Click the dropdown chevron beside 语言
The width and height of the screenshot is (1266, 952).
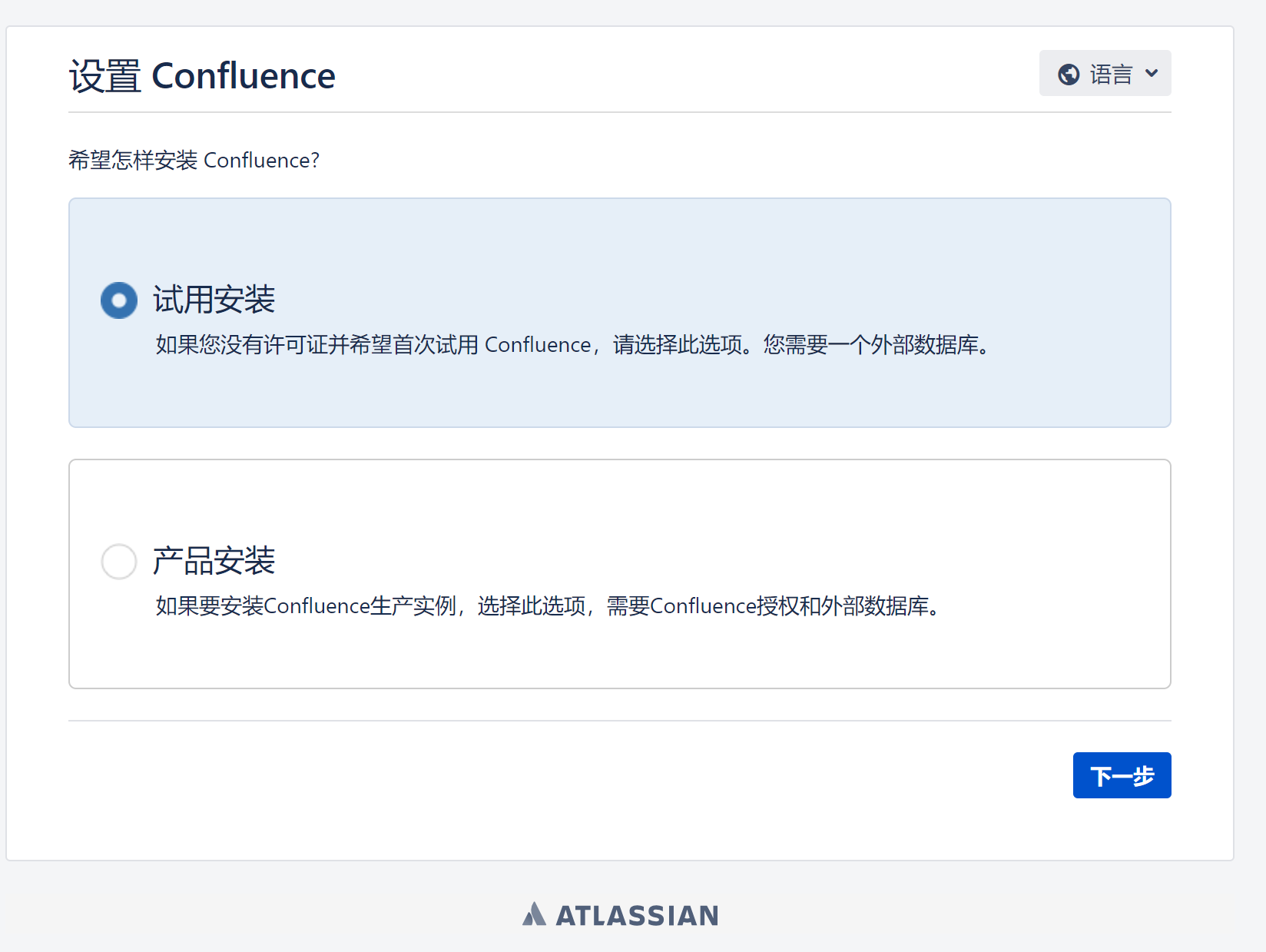click(1152, 73)
